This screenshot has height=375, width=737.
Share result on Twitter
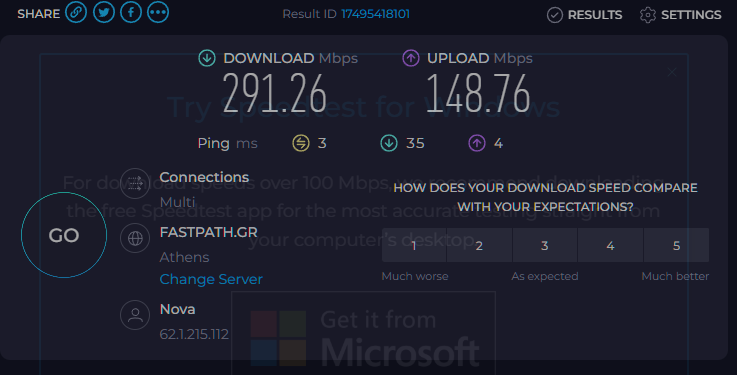(x=103, y=12)
